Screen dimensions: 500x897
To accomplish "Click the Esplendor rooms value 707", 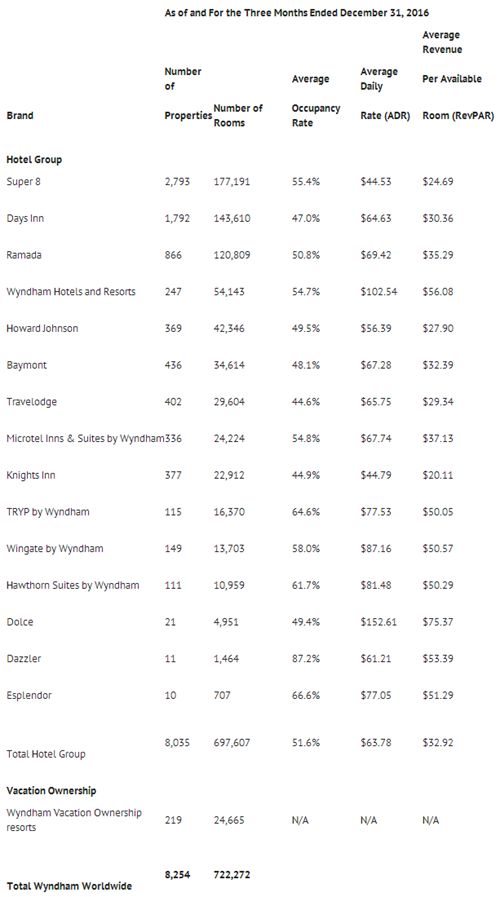I will tap(222, 695).
